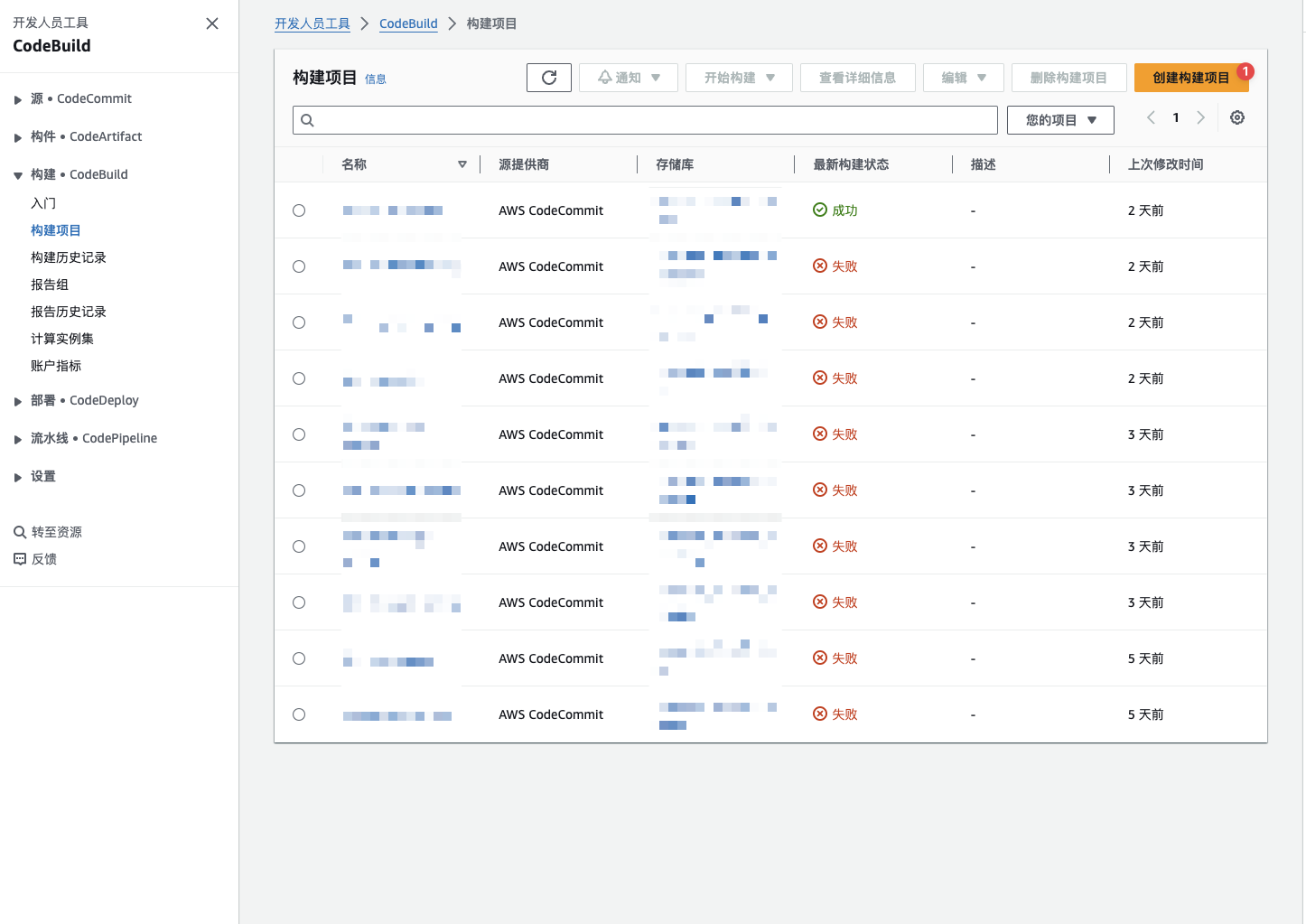The width and height of the screenshot is (1306, 924).
Task: Open 您的项目 filter dropdown
Action: [1060, 120]
